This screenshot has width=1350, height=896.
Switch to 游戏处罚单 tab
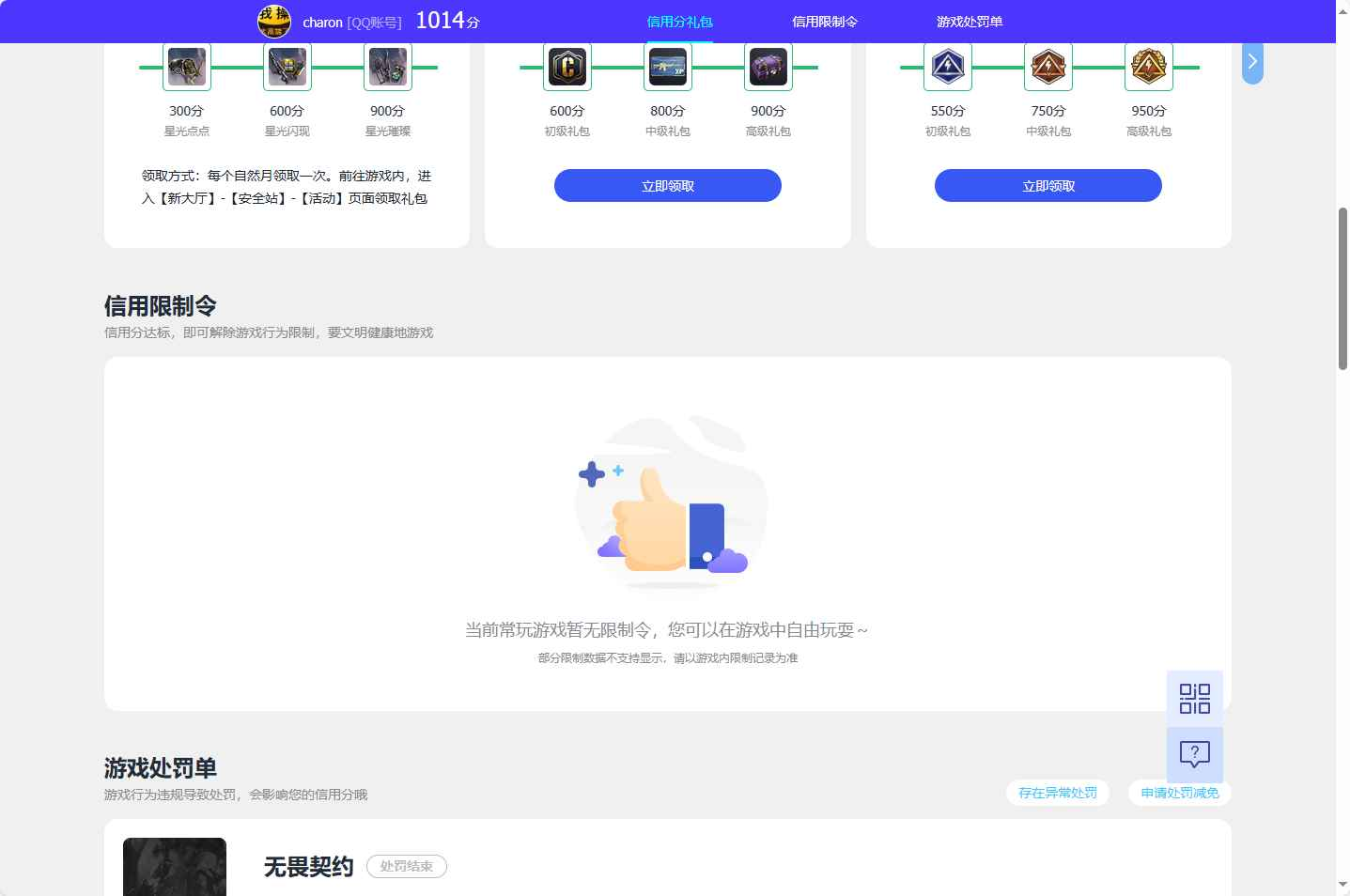[x=970, y=22]
